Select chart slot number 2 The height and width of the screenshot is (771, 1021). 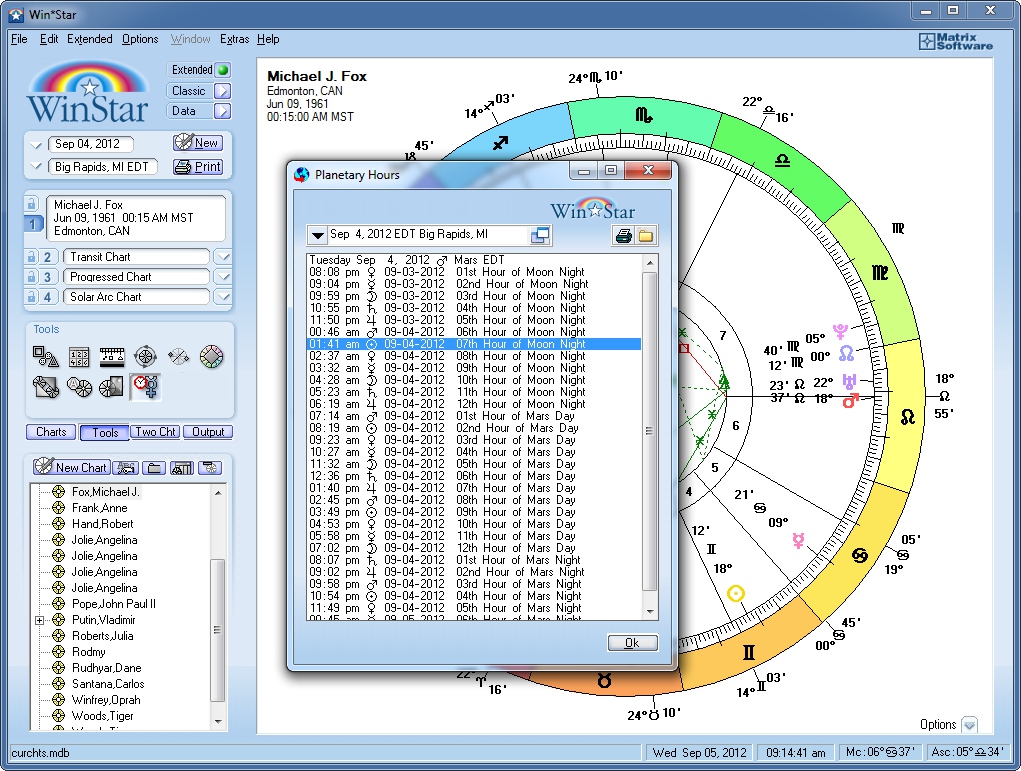coord(47,257)
